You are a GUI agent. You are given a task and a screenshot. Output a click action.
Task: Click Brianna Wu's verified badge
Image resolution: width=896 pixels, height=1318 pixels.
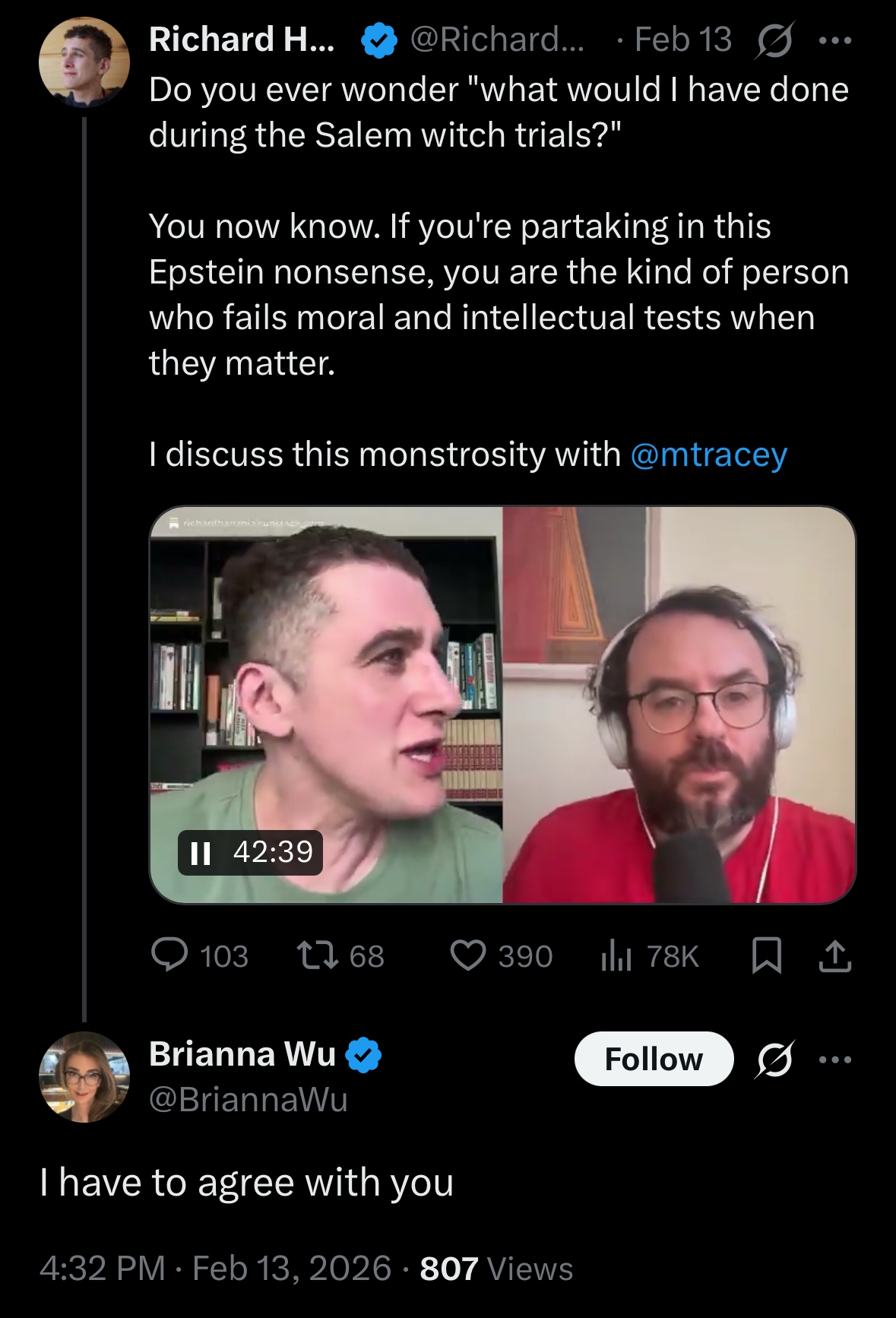(x=363, y=1054)
